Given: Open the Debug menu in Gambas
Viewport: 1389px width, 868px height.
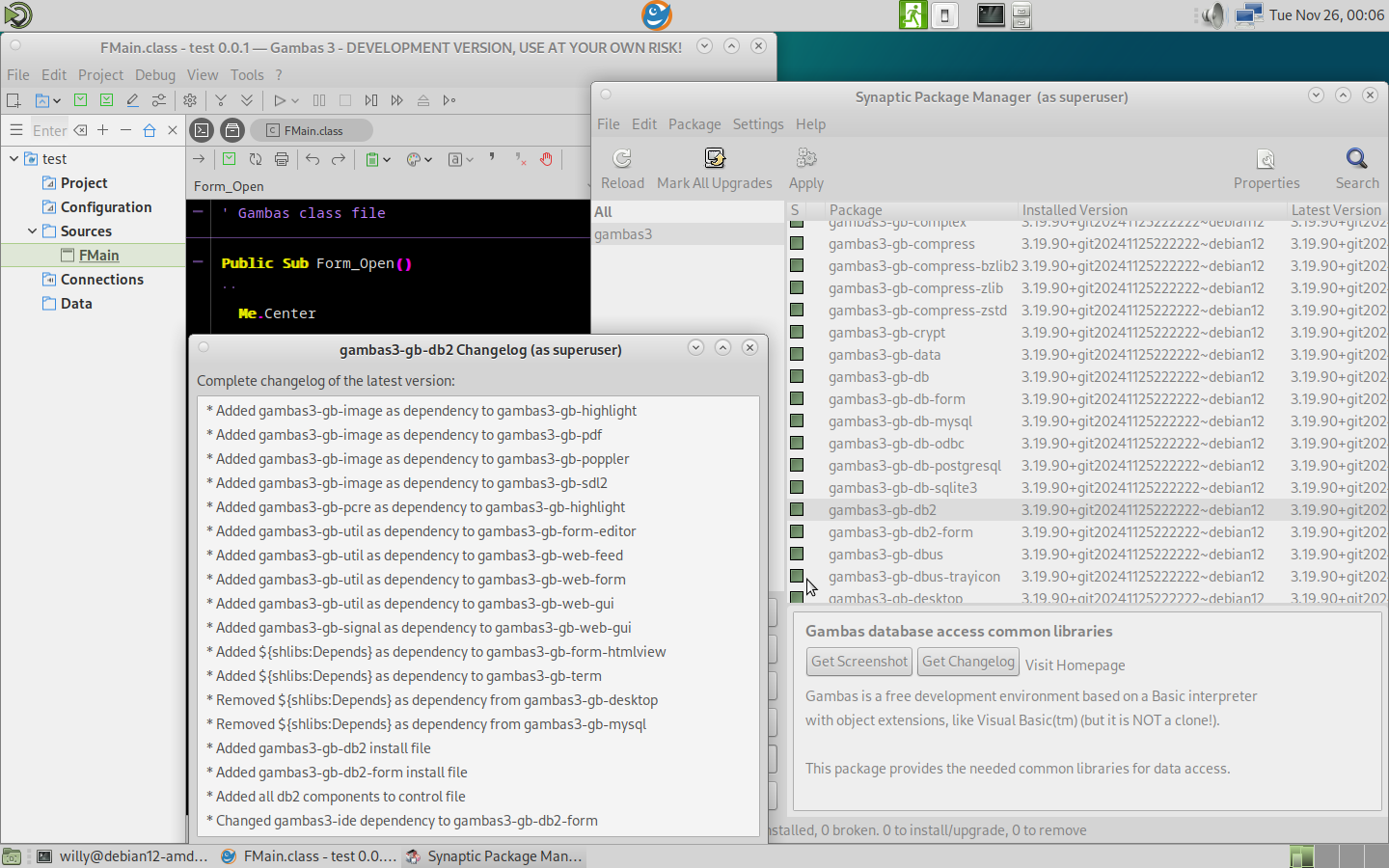Looking at the screenshot, I should pyautogui.click(x=155, y=75).
